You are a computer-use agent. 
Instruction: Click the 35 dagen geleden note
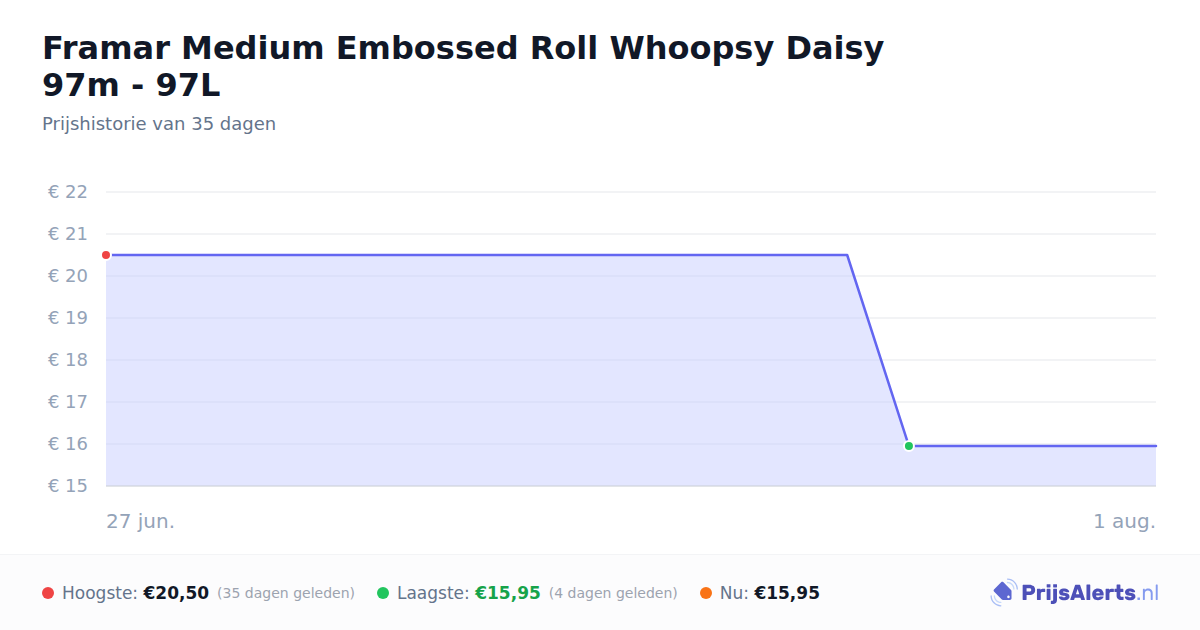(x=286, y=593)
